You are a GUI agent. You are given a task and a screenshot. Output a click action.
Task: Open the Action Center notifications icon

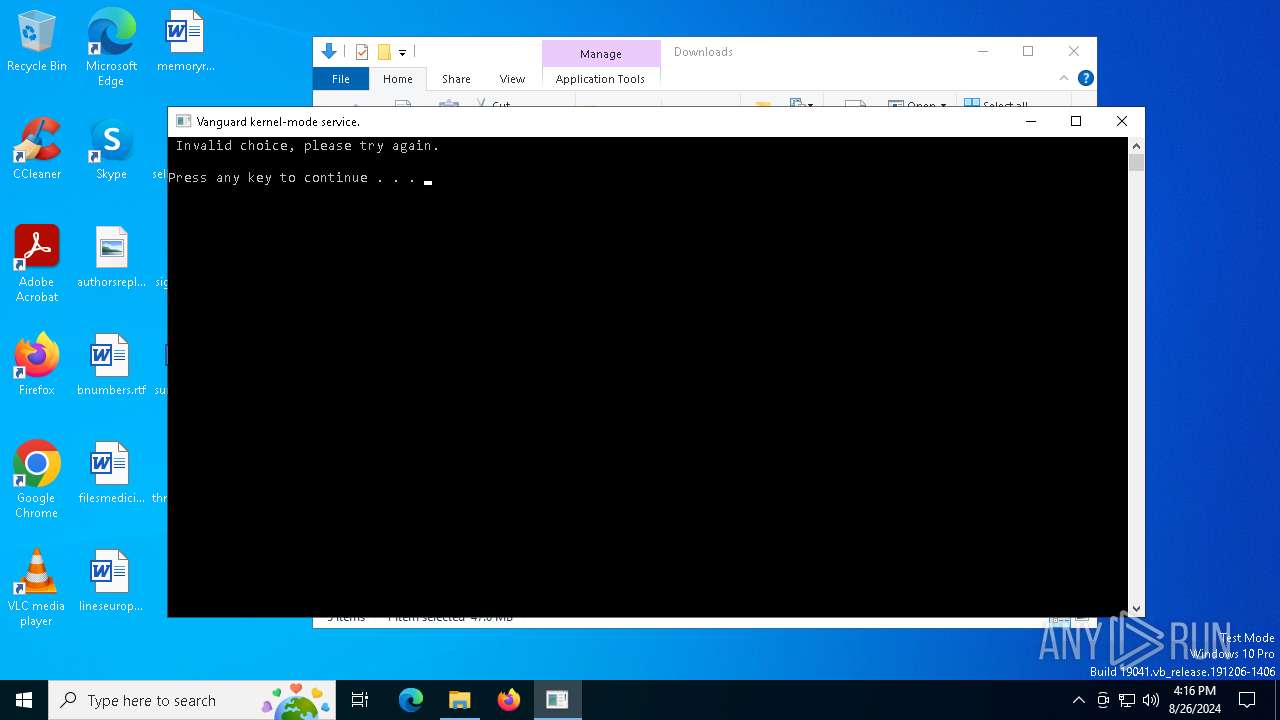pyautogui.click(x=1247, y=700)
